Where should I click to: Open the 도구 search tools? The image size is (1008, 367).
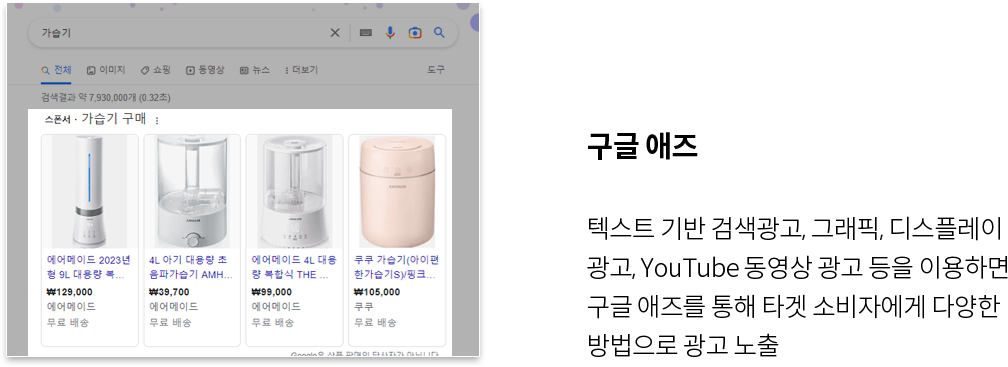pos(436,69)
